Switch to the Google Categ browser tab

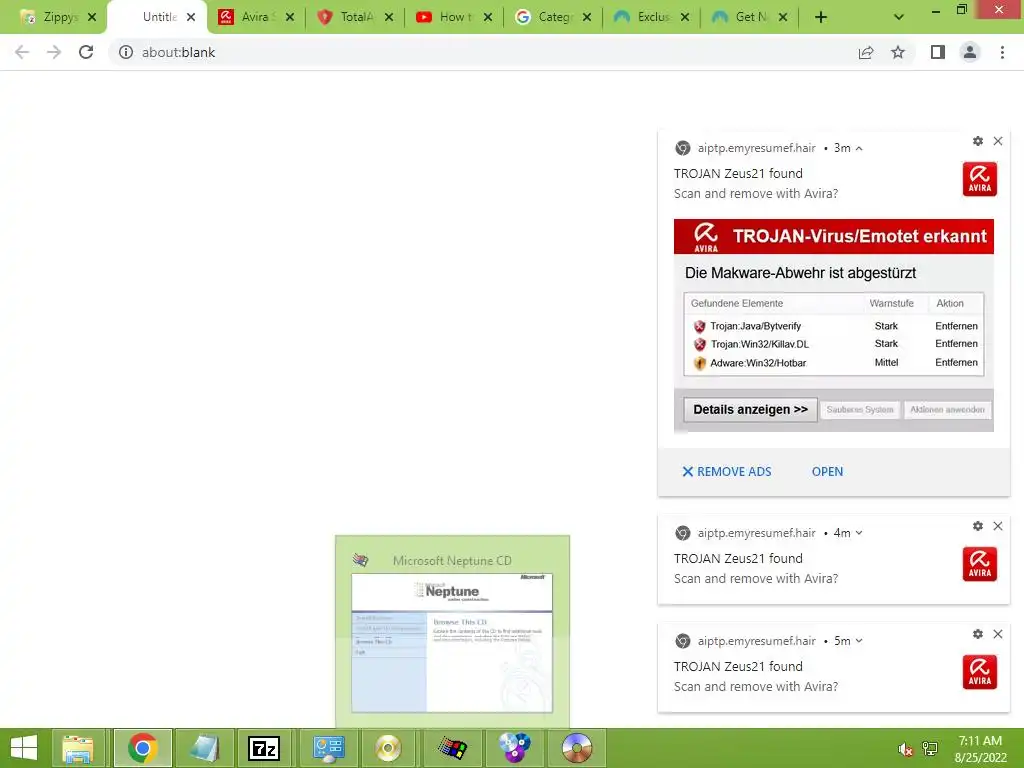click(x=552, y=17)
